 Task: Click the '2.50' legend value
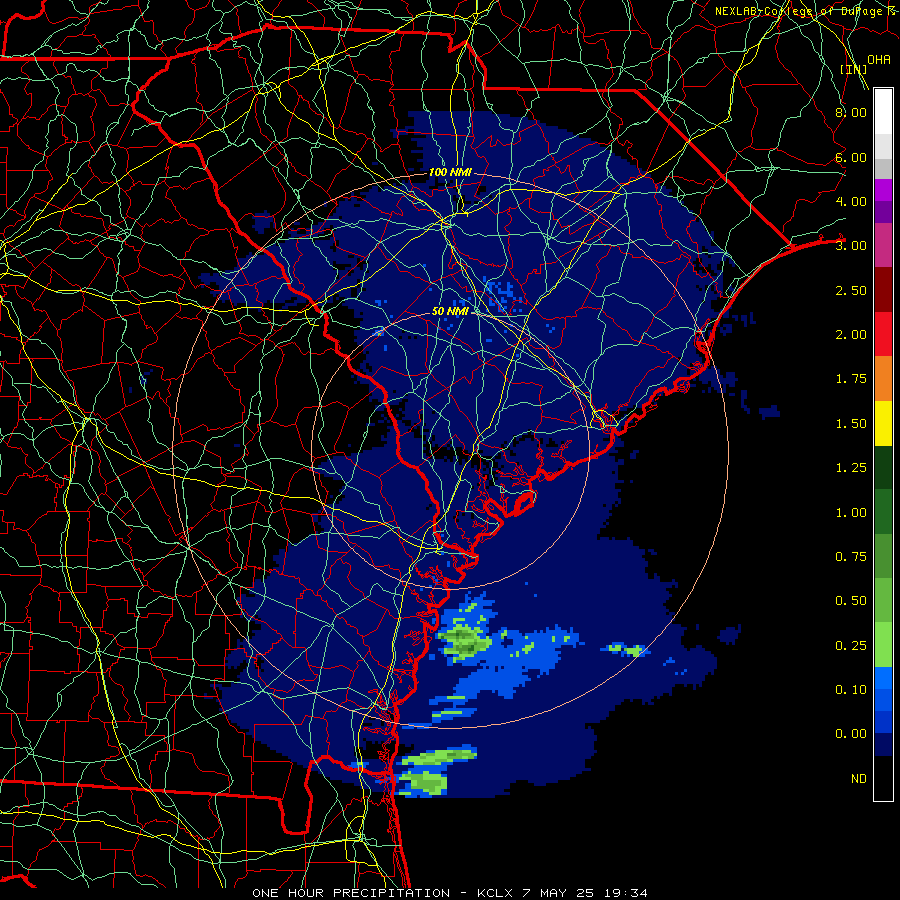click(851, 290)
